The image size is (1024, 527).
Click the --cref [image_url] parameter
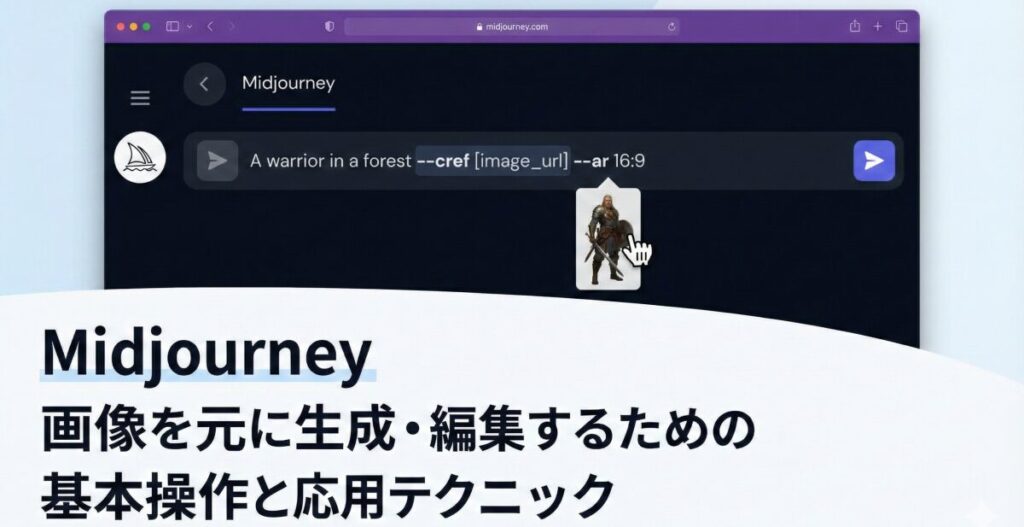pyautogui.click(x=493, y=161)
